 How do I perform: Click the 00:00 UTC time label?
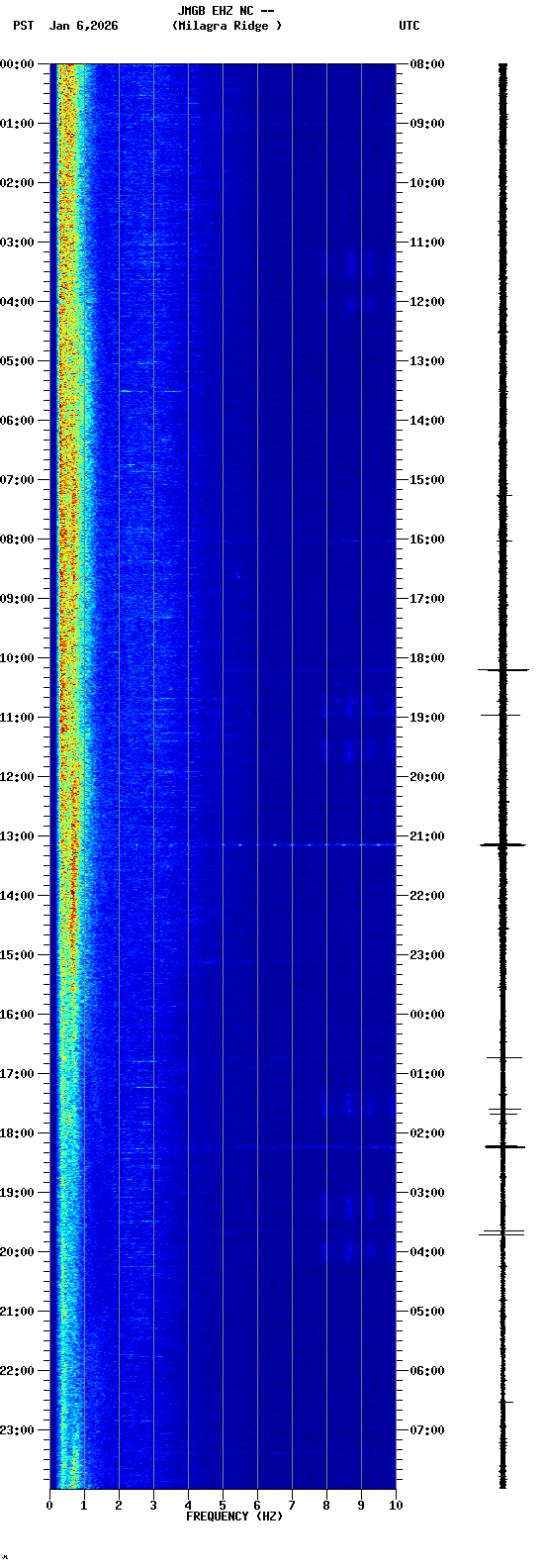coord(427,1015)
